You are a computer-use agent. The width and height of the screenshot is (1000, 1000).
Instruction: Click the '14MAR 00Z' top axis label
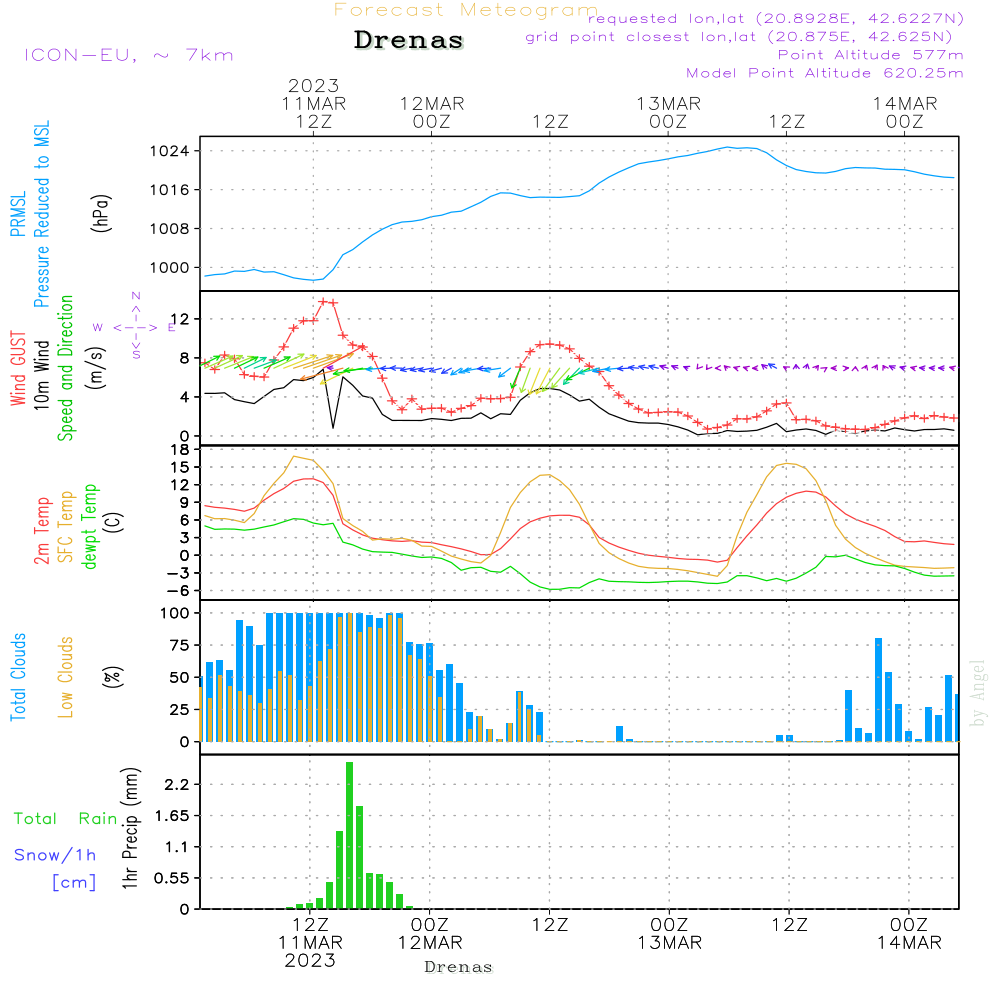tap(905, 112)
